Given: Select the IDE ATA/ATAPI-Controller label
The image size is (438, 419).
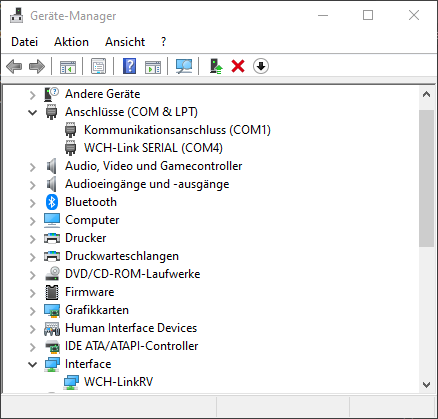Looking at the screenshot, I should [x=132, y=346].
